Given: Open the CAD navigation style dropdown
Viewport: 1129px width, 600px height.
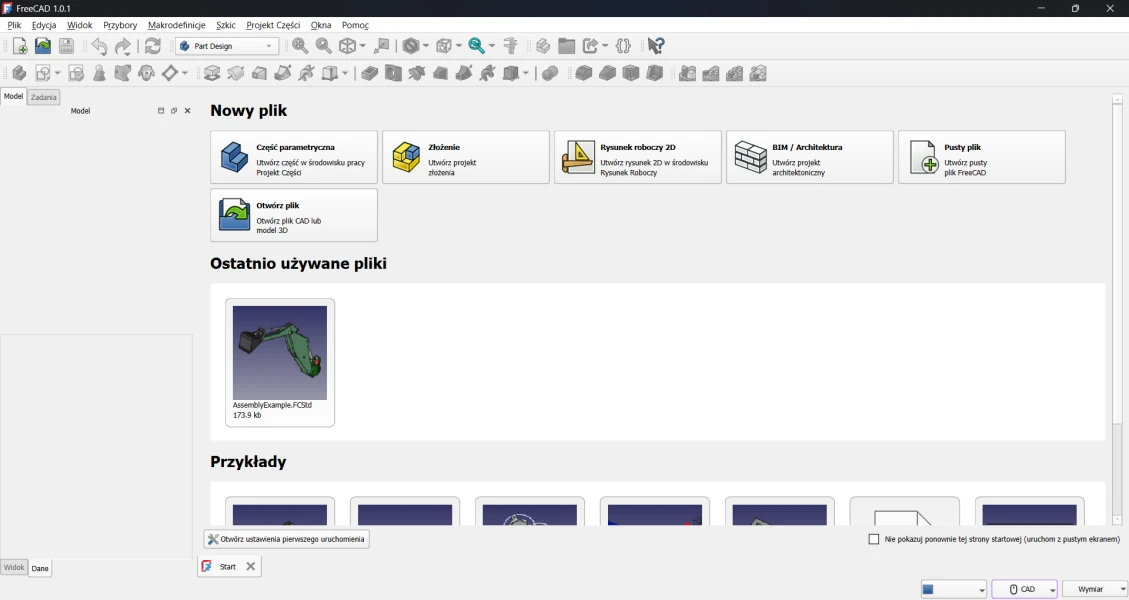Looking at the screenshot, I should point(1024,589).
